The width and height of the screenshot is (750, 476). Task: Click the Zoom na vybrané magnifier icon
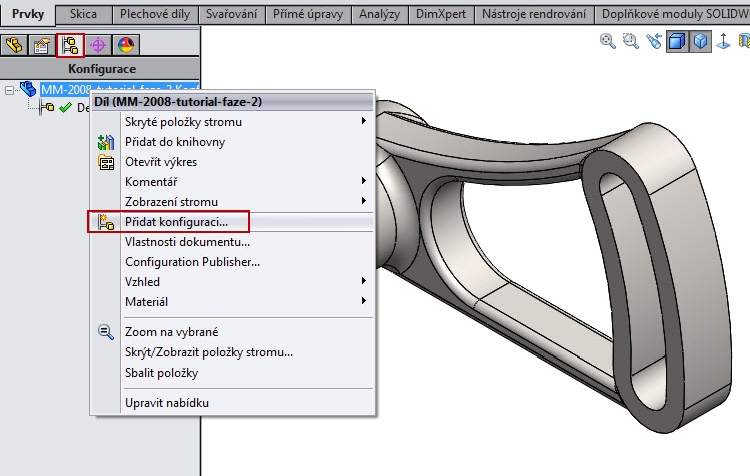(106, 332)
